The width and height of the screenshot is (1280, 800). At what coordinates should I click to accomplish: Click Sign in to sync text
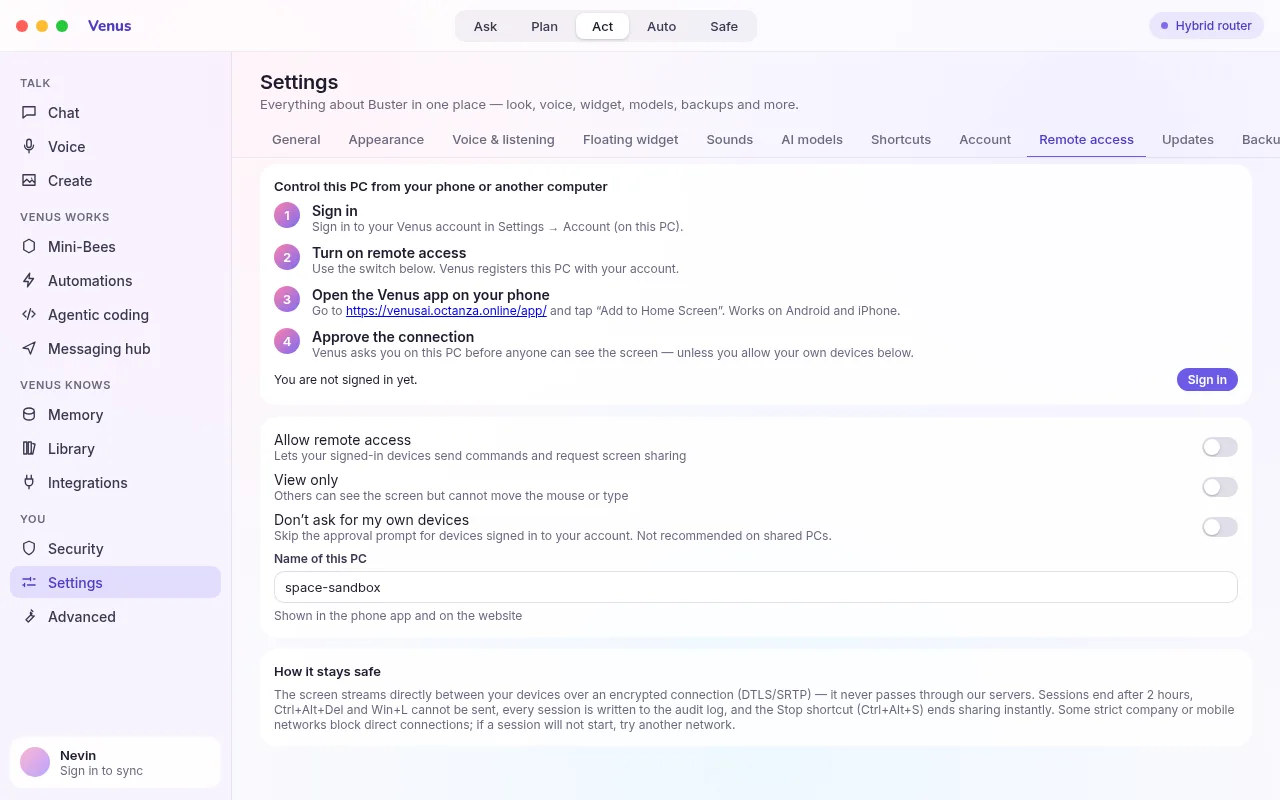(101, 771)
